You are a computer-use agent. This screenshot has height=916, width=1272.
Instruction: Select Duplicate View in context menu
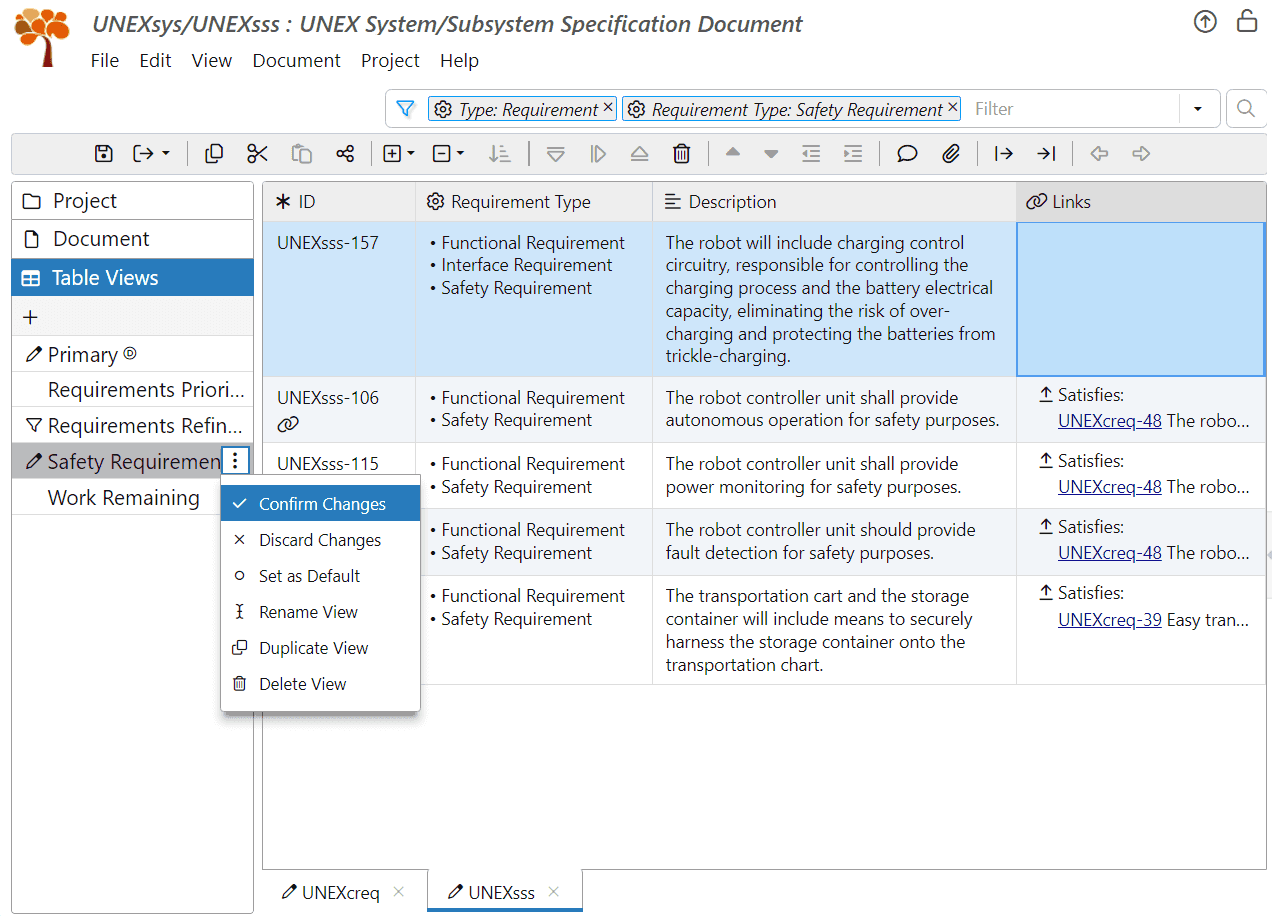(x=320, y=648)
